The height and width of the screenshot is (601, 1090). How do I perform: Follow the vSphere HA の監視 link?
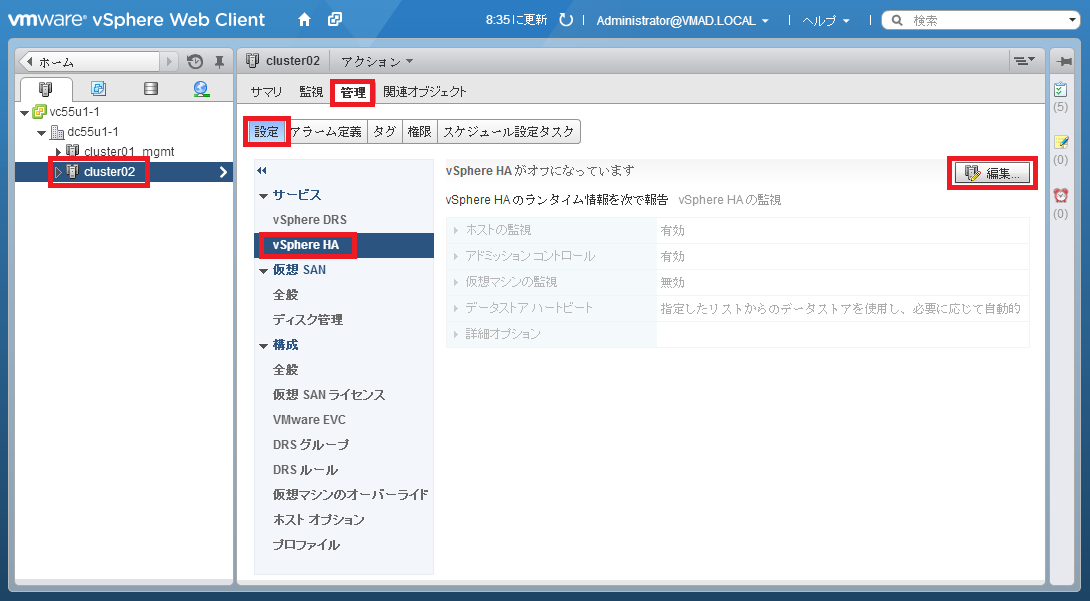(x=730, y=200)
